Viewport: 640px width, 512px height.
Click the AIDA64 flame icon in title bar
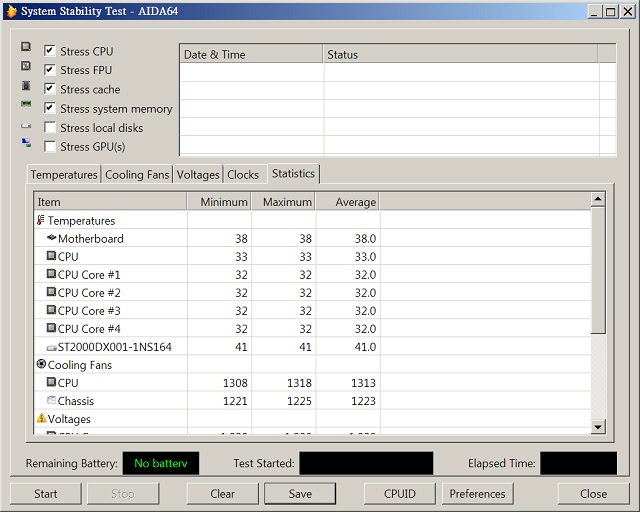[x=11, y=11]
